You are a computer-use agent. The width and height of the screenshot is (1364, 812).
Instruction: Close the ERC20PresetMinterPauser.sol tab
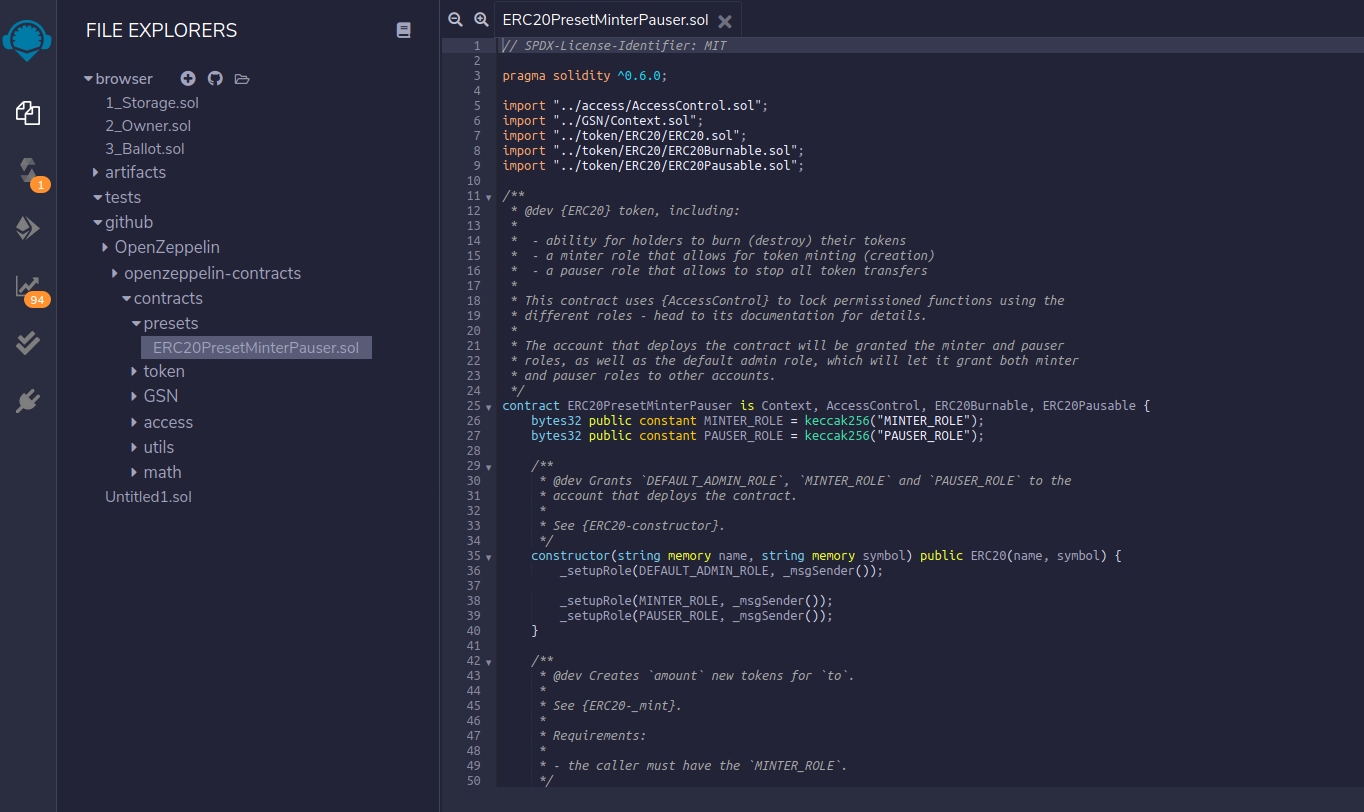point(725,21)
